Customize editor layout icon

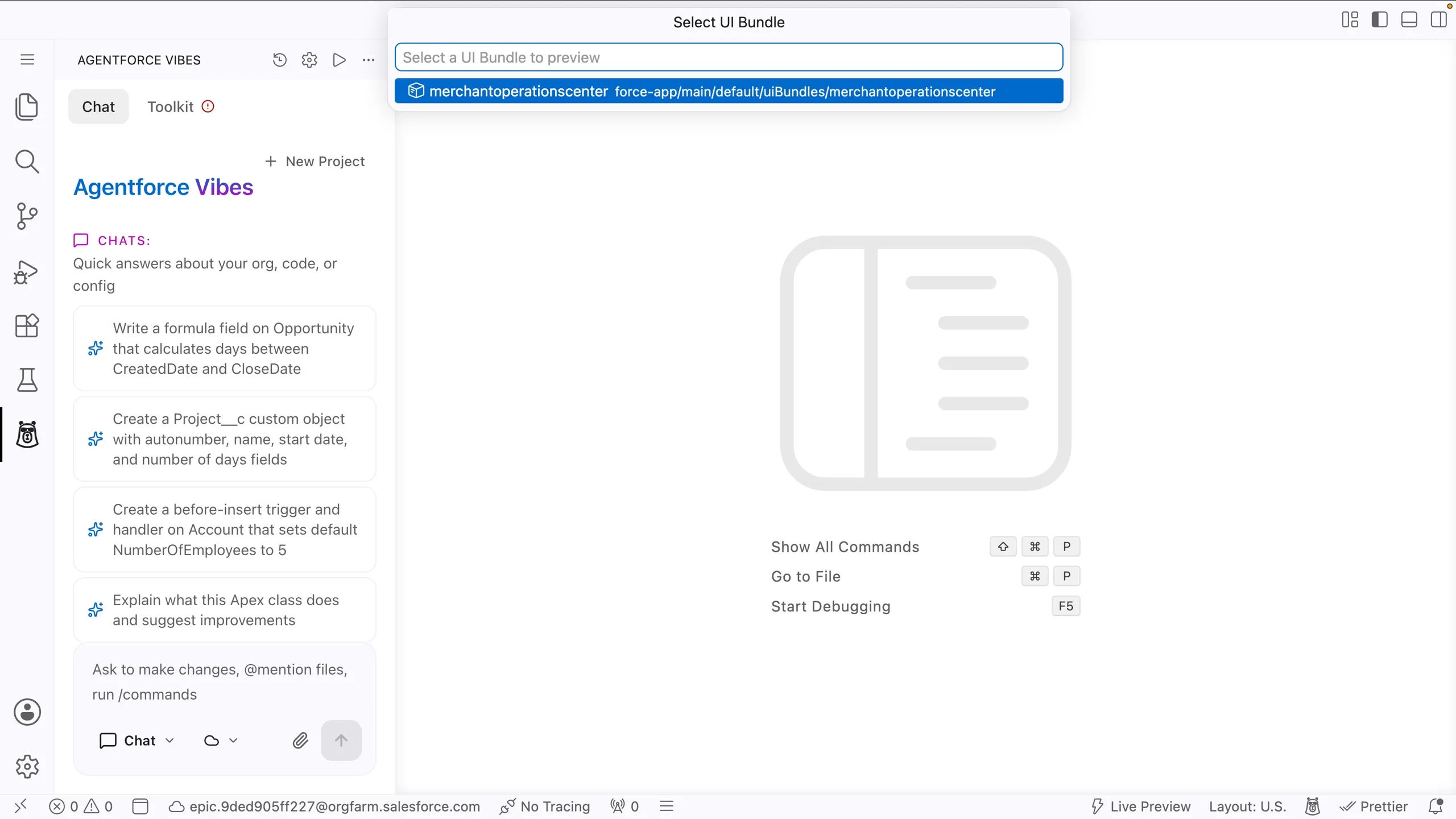1350,19
